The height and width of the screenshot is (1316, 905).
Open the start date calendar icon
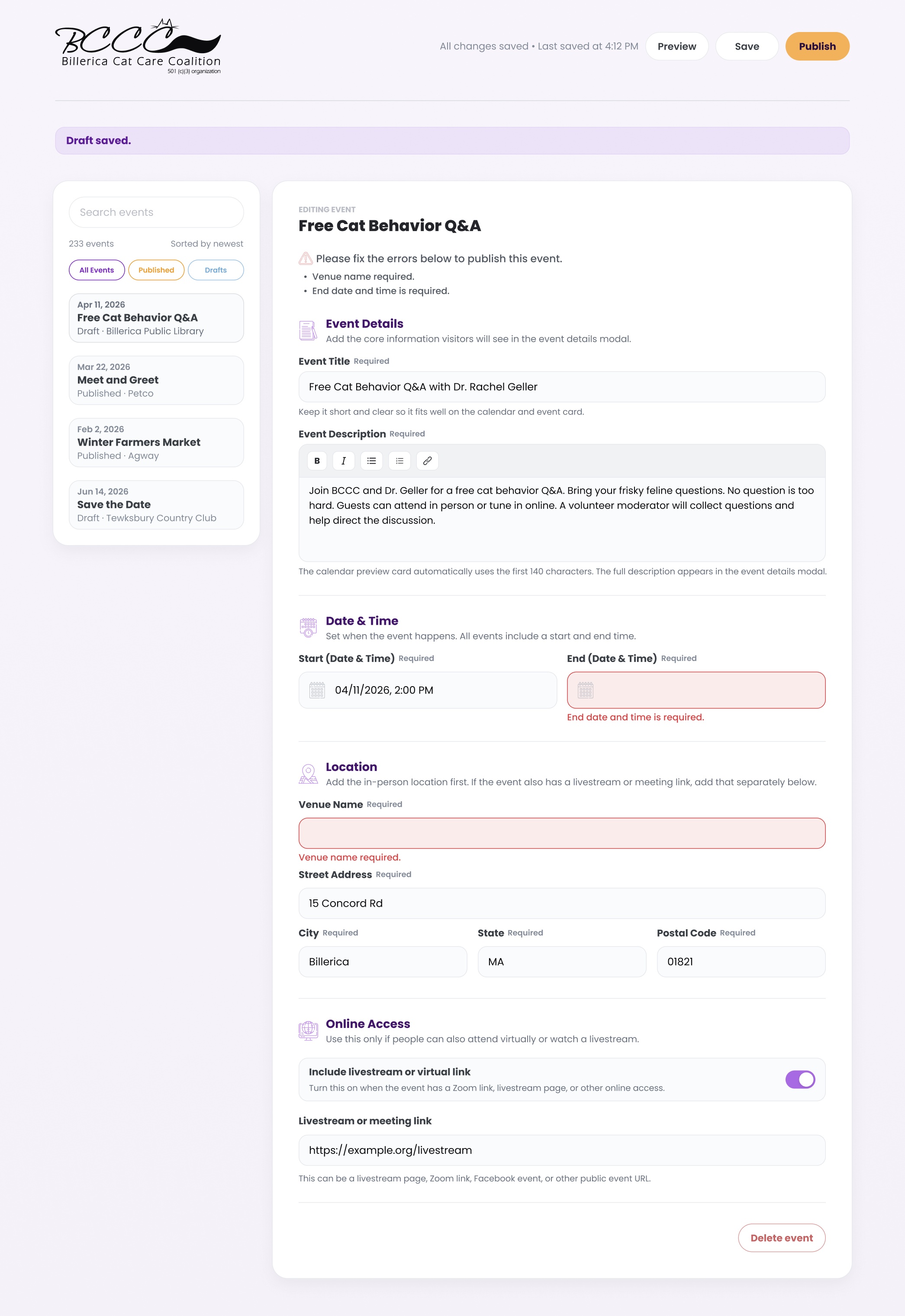tap(317, 690)
